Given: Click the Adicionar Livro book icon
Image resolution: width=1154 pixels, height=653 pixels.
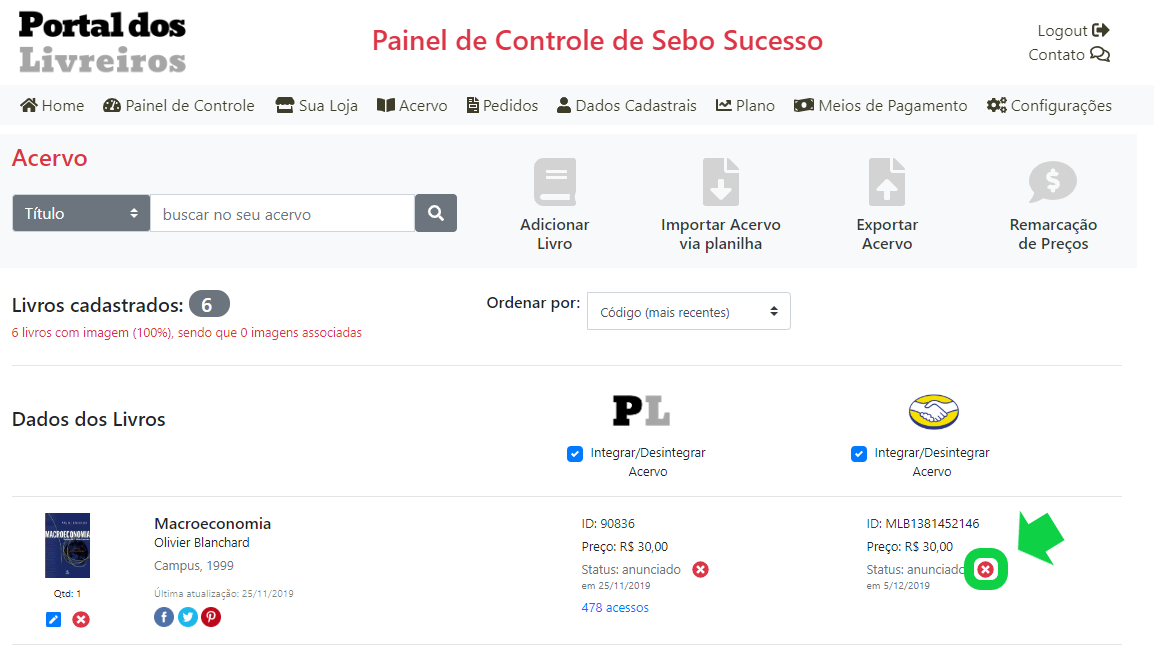Looking at the screenshot, I should [x=555, y=181].
